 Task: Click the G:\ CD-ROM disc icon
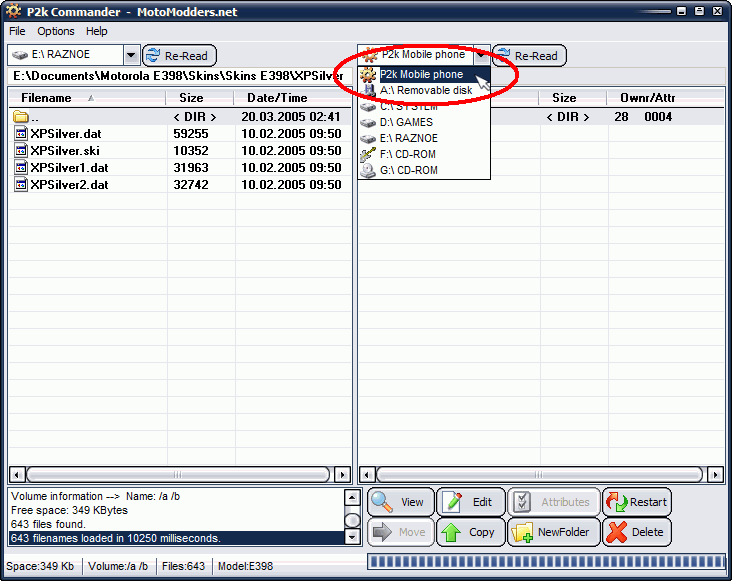point(368,171)
